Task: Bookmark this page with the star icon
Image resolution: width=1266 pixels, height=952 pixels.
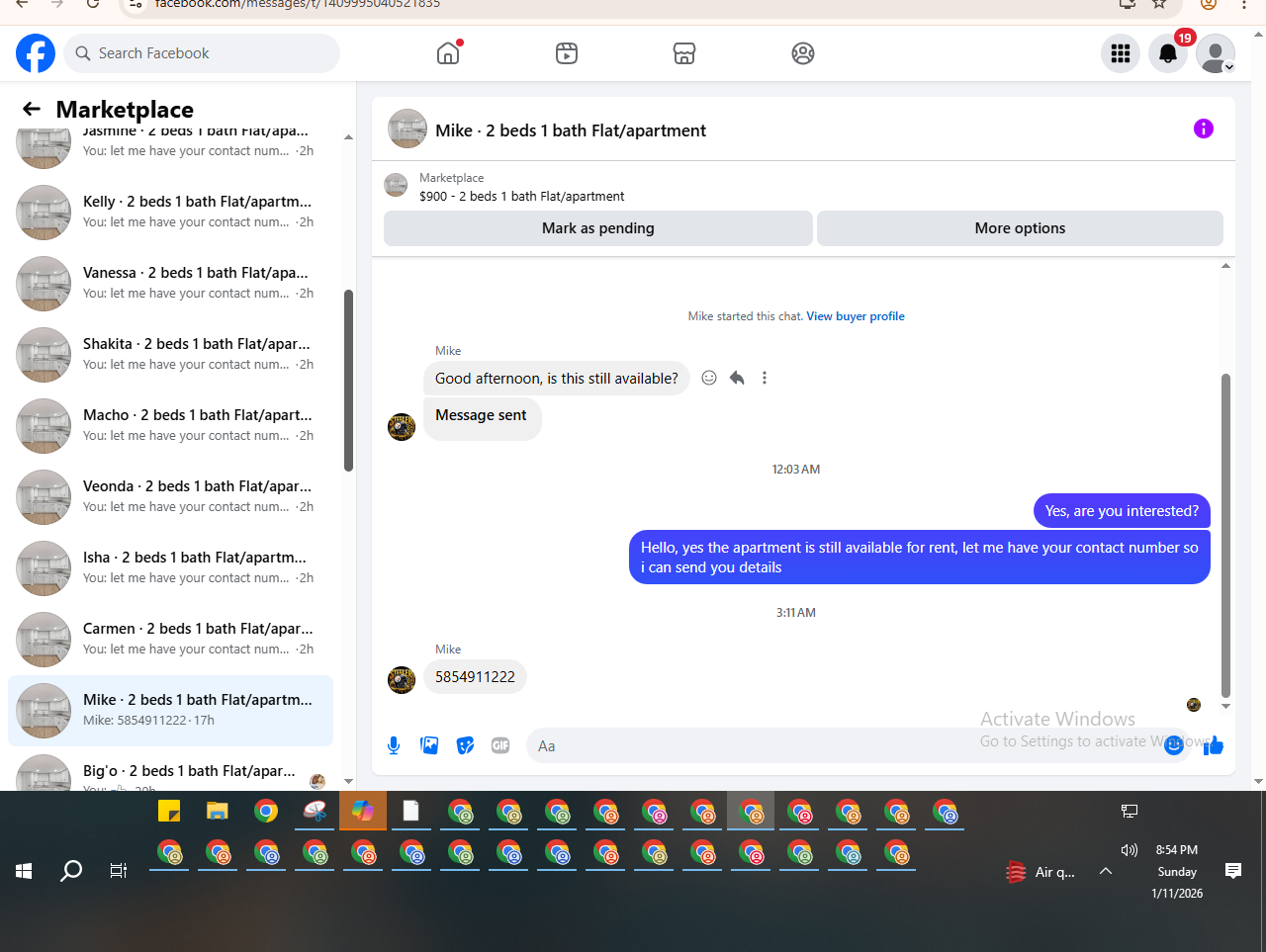Action: (1159, 4)
